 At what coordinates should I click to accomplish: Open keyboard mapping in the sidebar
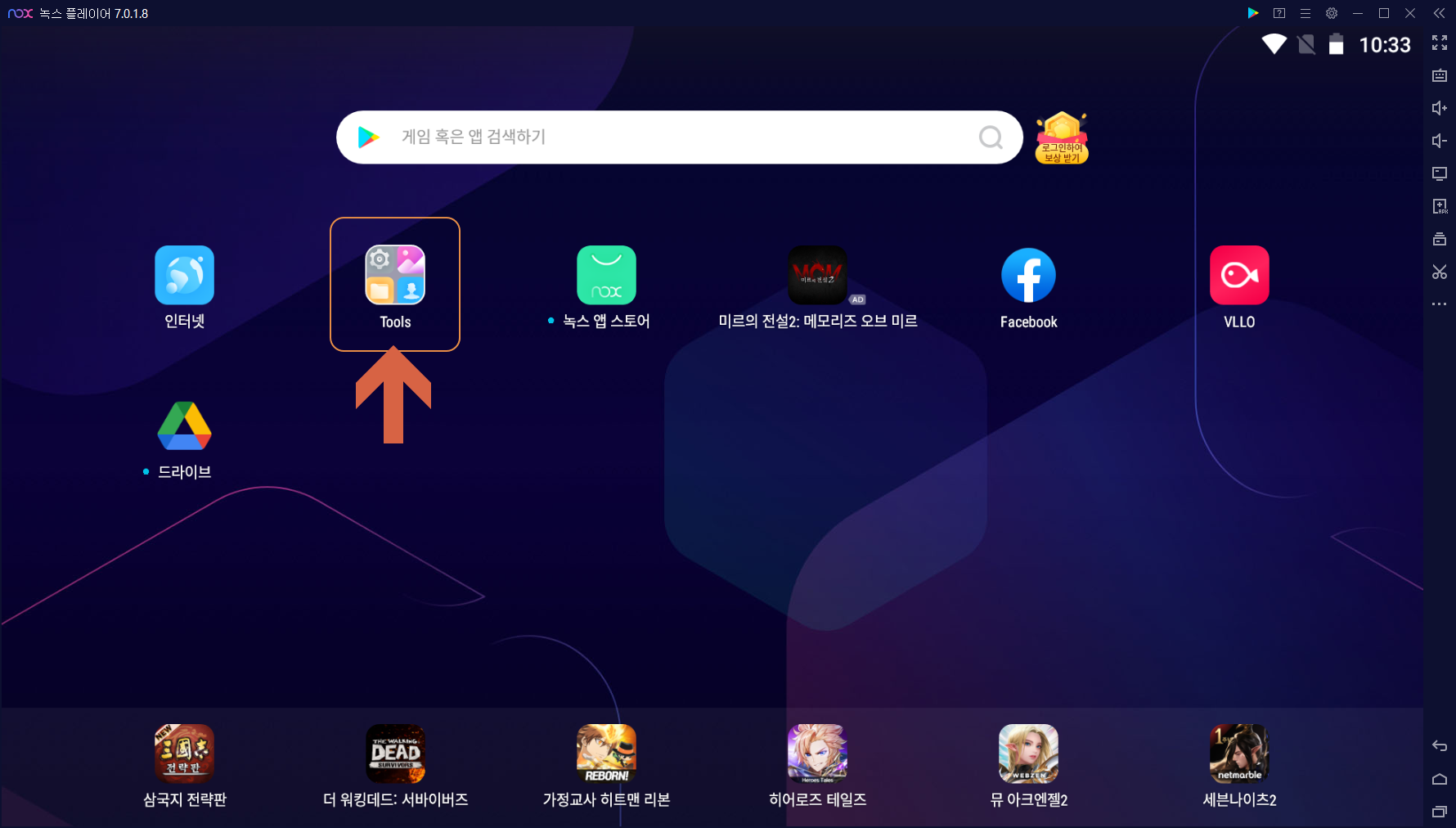point(1440,75)
